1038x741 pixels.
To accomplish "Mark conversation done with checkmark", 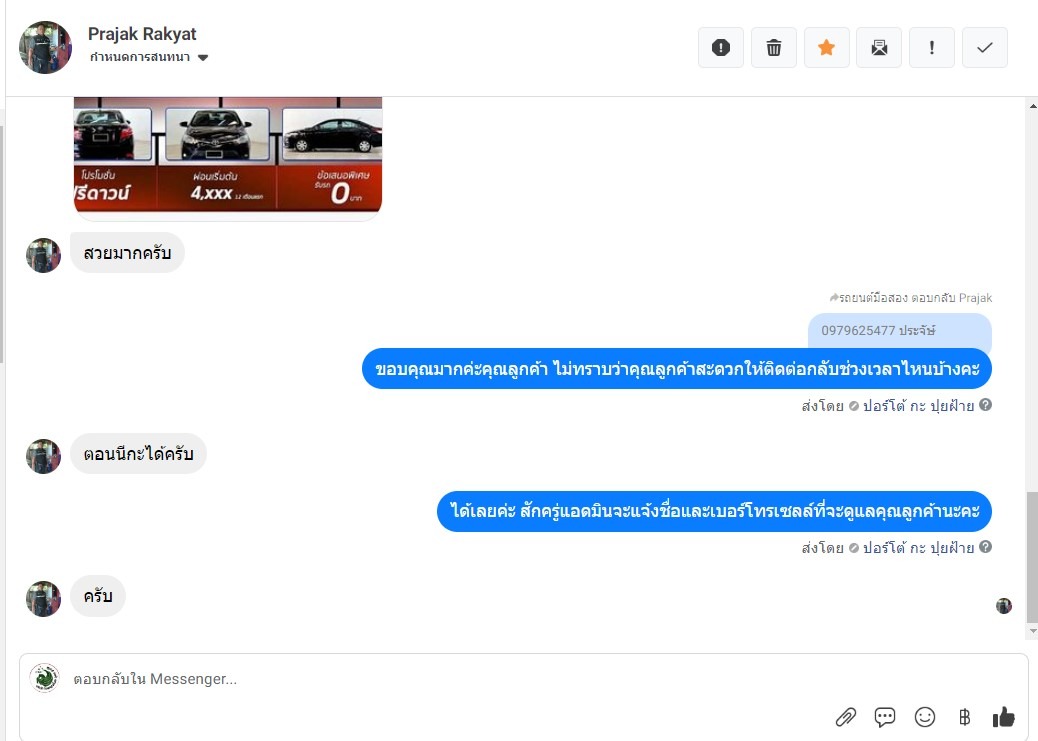I will (984, 48).
